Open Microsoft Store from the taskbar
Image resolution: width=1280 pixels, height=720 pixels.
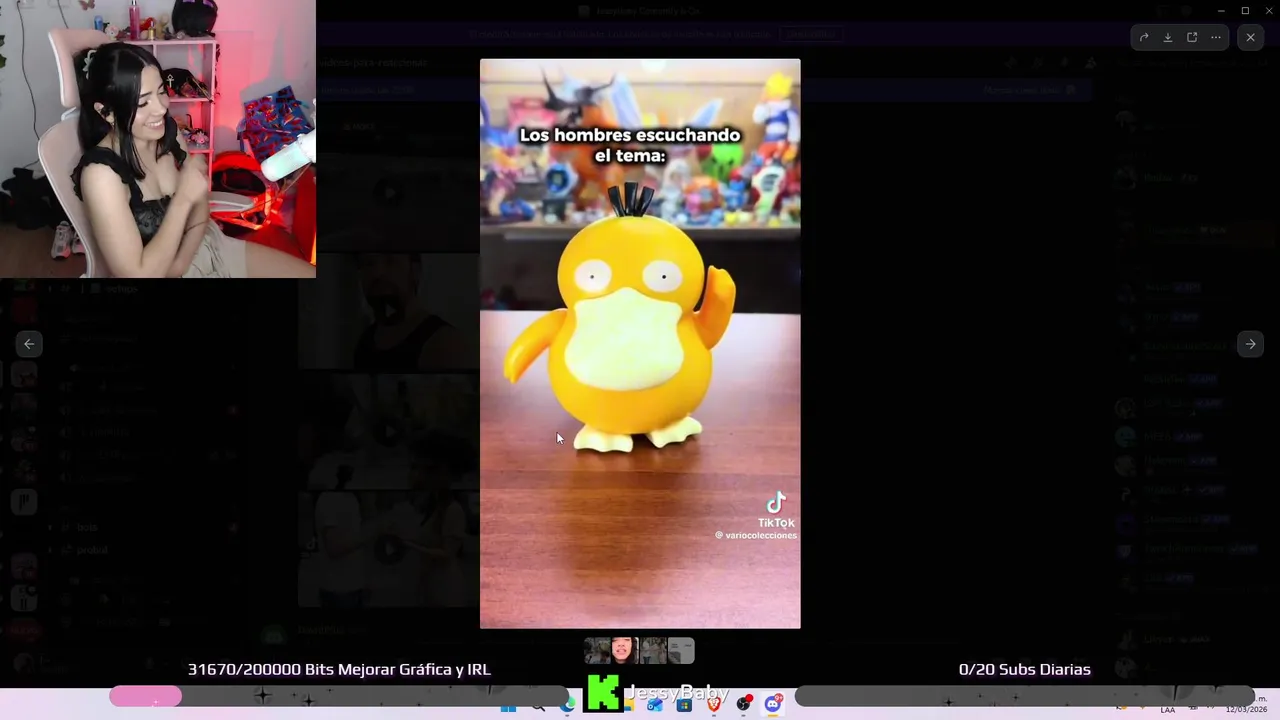(684, 705)
